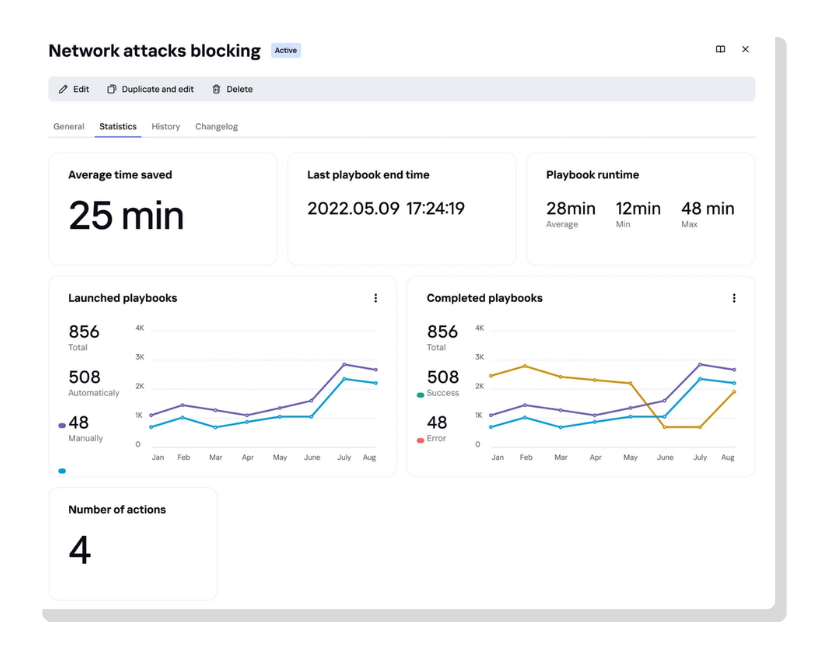Open the History tab
818x647 pixels.
coord(166,127)
